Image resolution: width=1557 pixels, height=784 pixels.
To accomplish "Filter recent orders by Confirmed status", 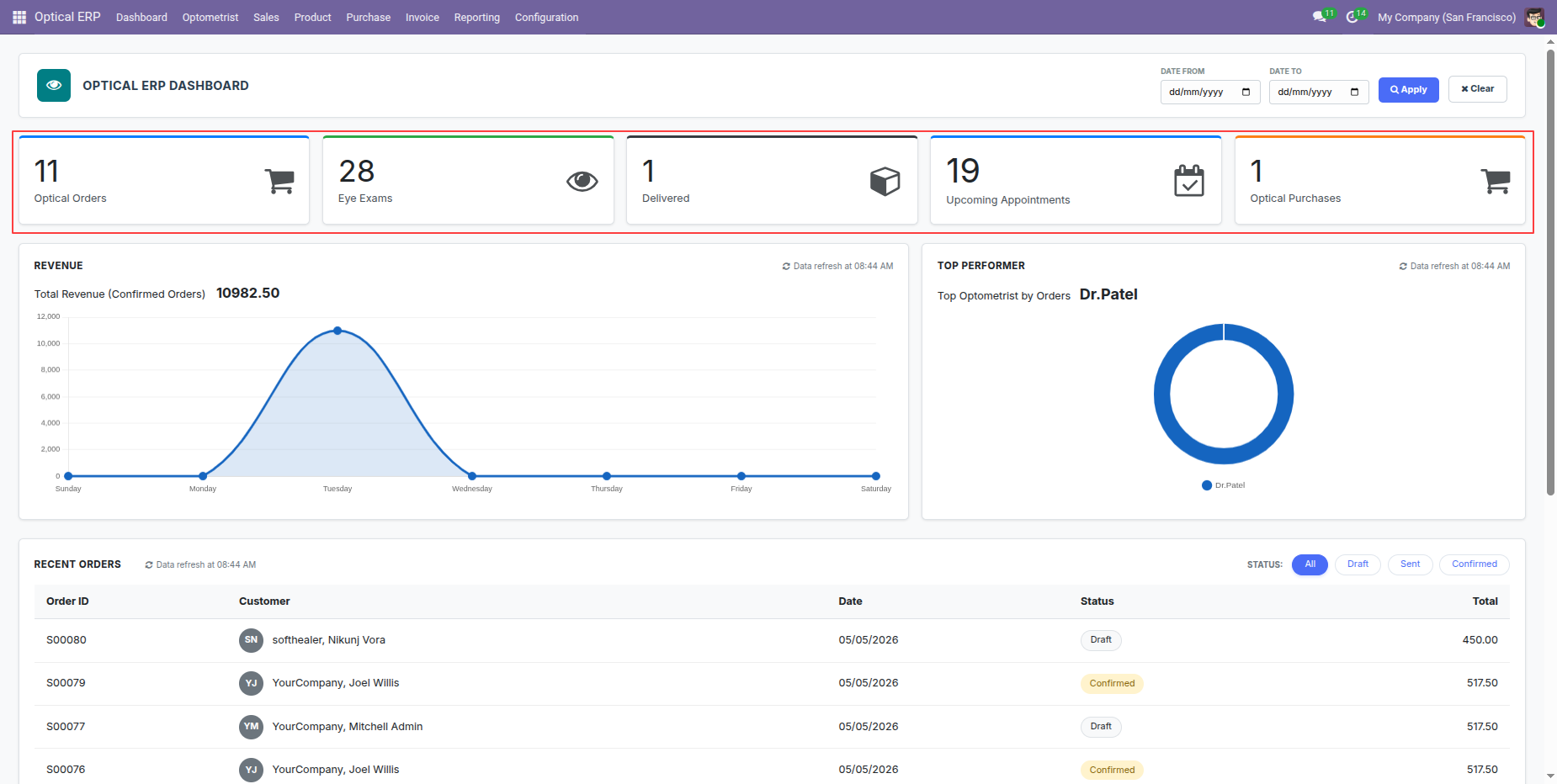I will pyautogui.click(x=1475, y=564).
